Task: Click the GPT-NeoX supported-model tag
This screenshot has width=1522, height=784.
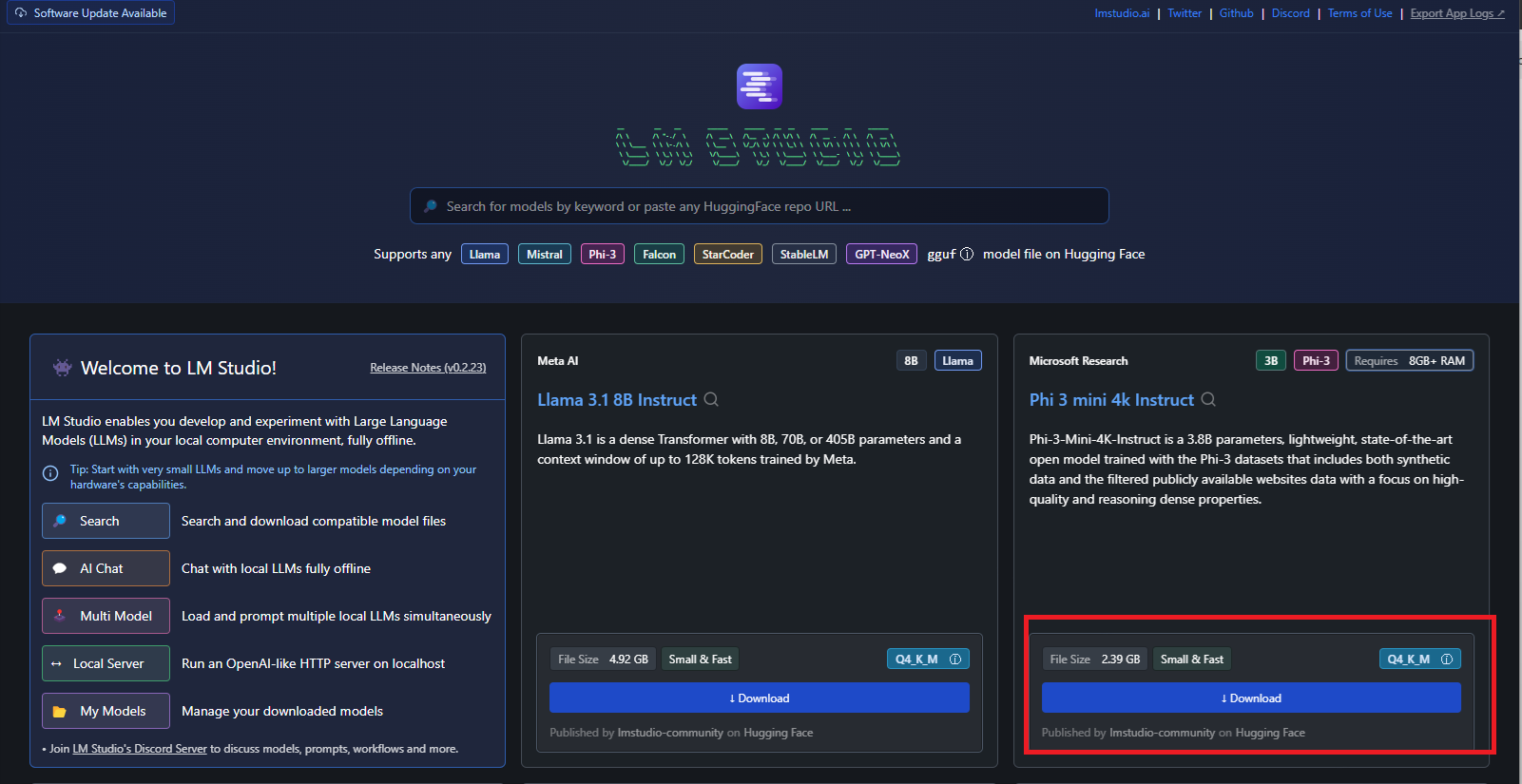Action: point(882,254)
